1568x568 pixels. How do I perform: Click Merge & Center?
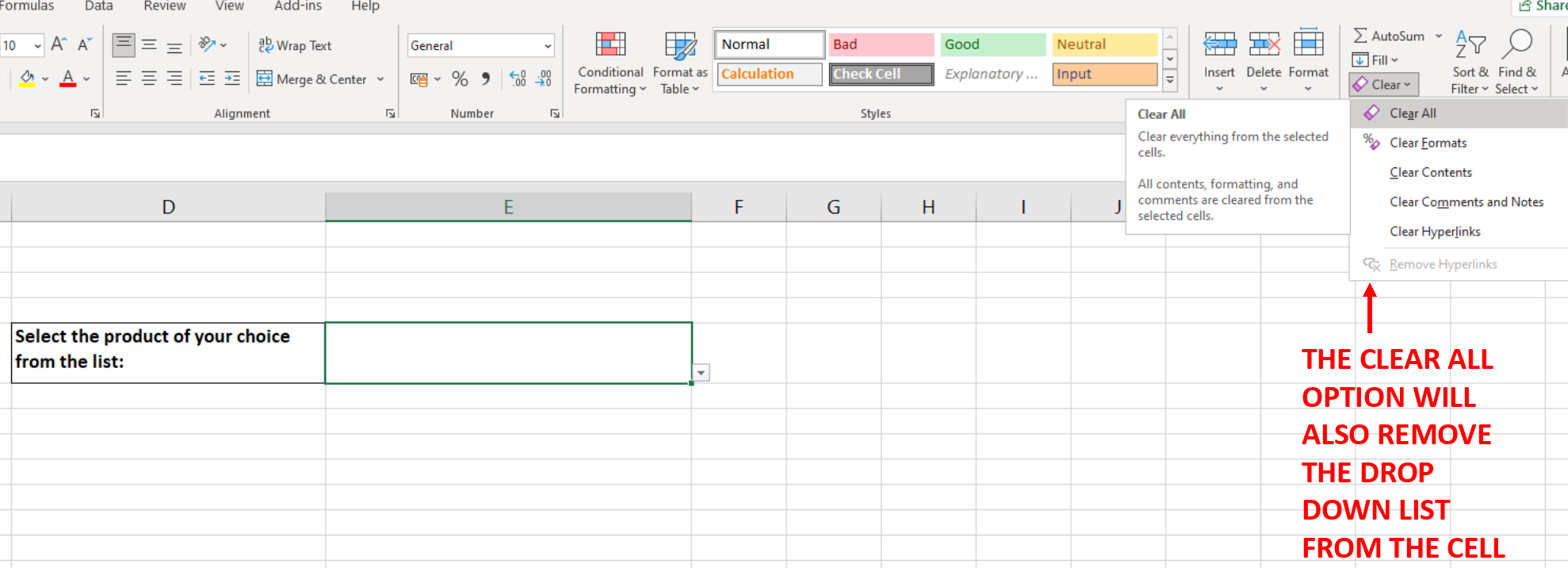point(312,79)
